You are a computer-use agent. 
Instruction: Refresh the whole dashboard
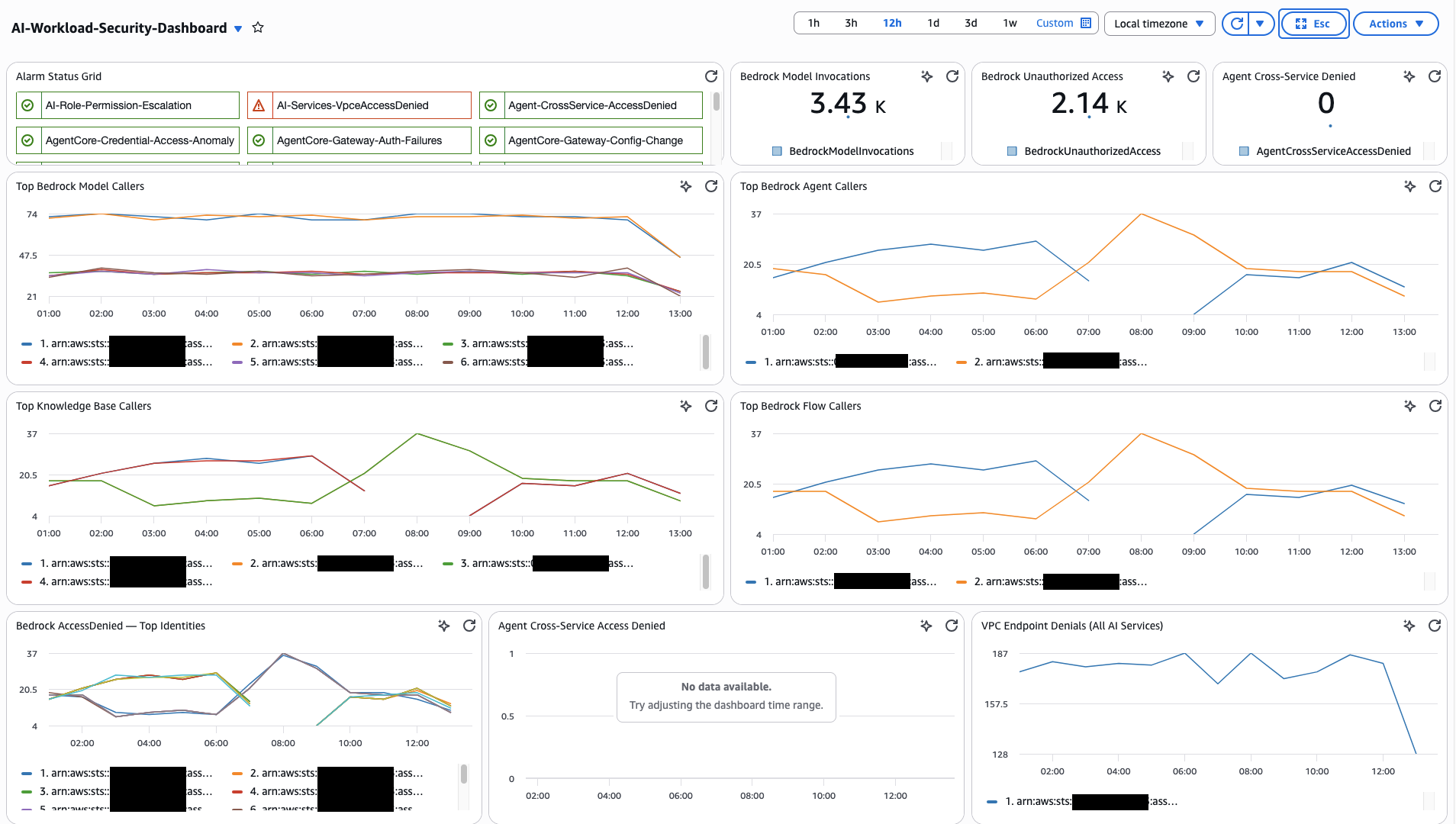pyautogui.click(x=1236, y=24)
